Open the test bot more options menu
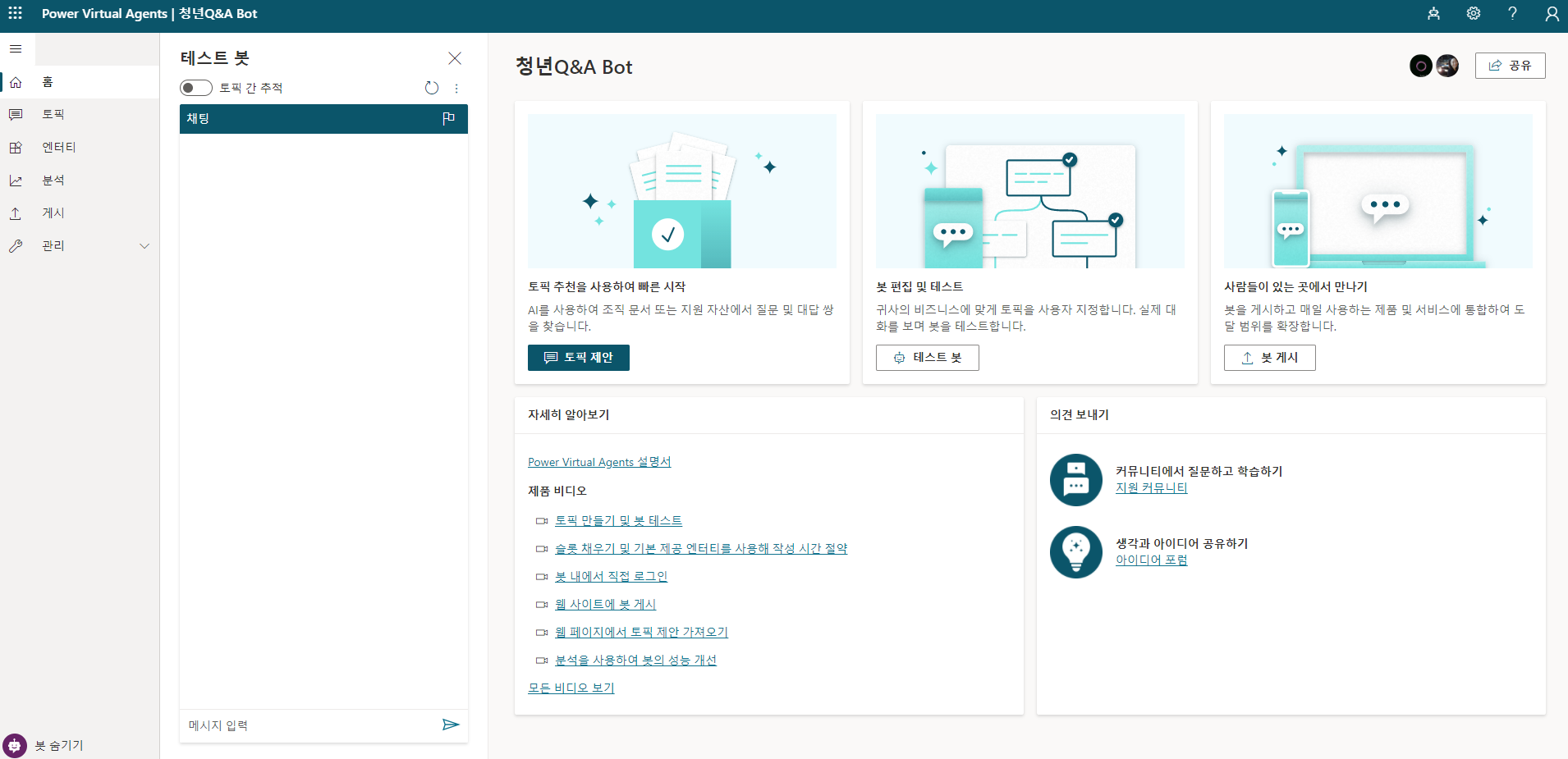The width and height of the screenshot is (1568, 759). coord(456,88)
